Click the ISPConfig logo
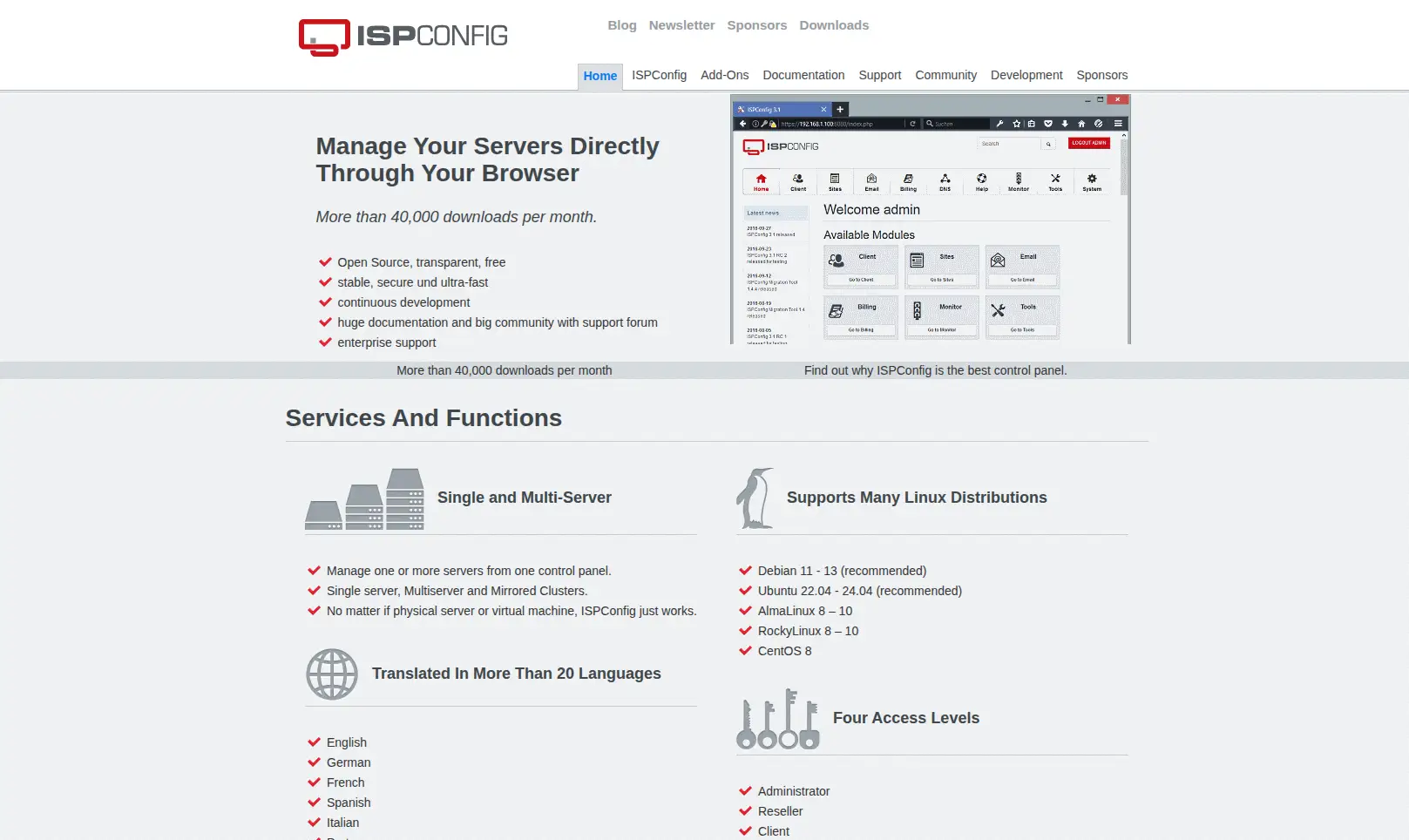Image resolution: width=1409 pixels, height=840 pixels. click(x=403, y=37)
